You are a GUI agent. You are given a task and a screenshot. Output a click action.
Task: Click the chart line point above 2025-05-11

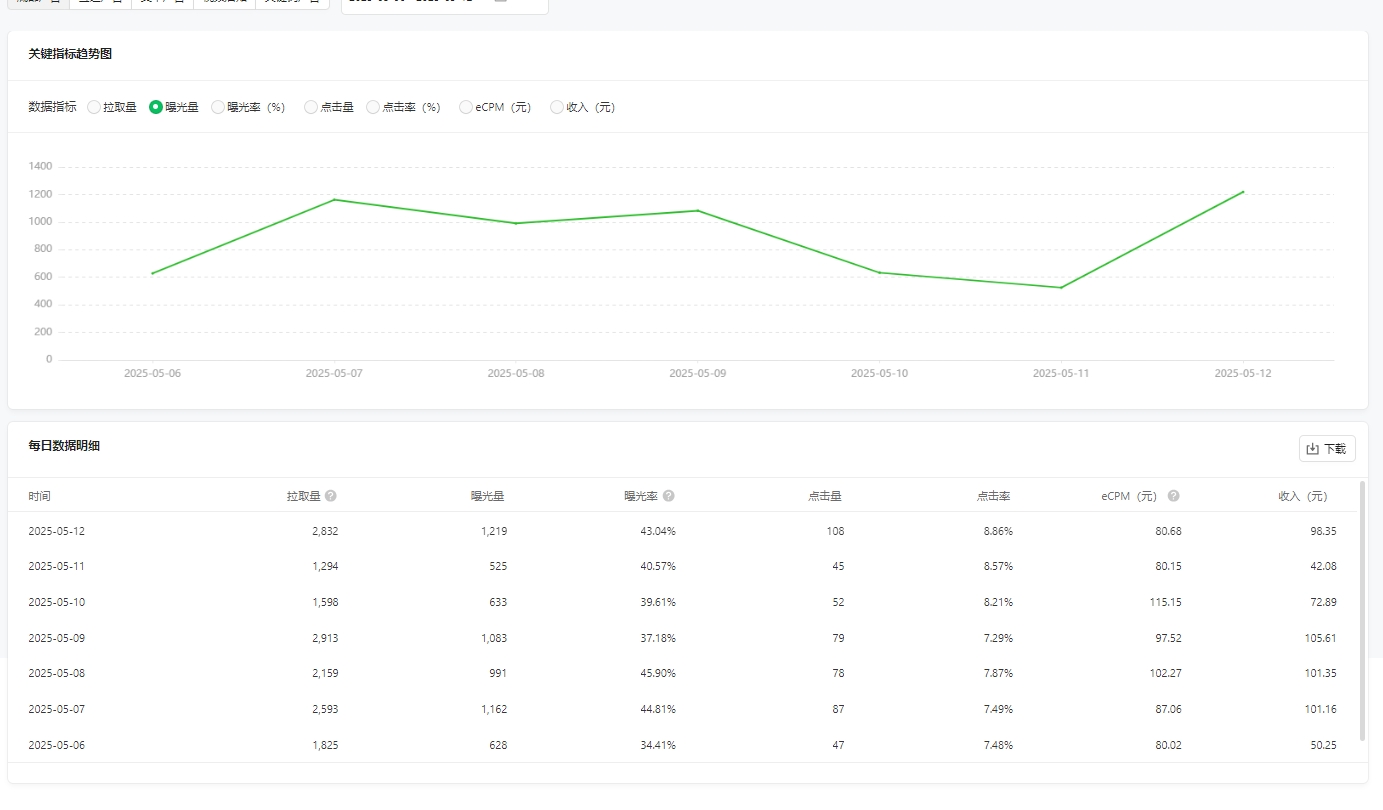(1061, 288)
